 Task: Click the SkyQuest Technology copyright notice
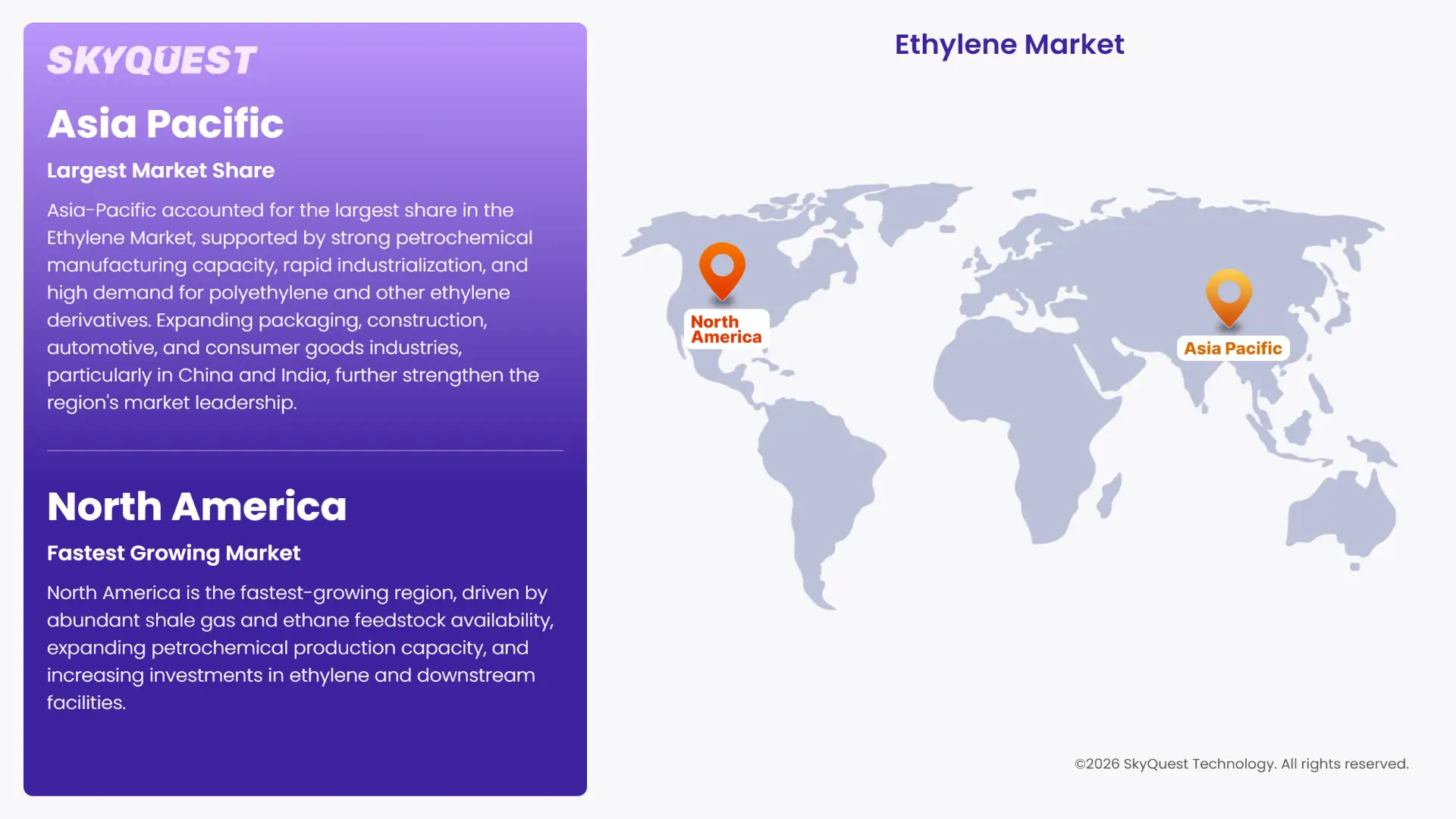pyautogui.click(x=1241, y=764)
